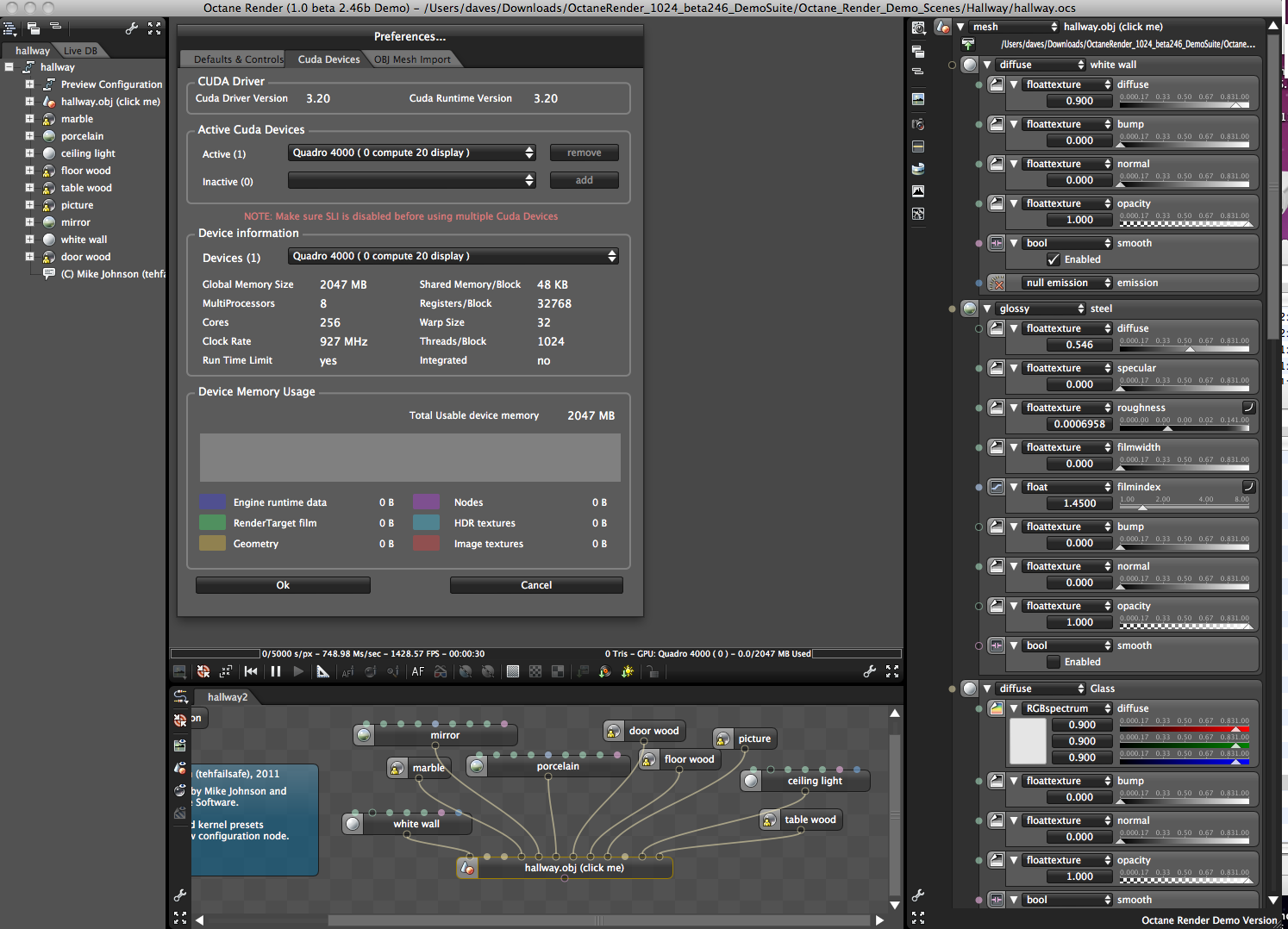The width and height of the screenshot is (1288, 929).
Task: Click the pause render button
Action: tap(276, 671)
